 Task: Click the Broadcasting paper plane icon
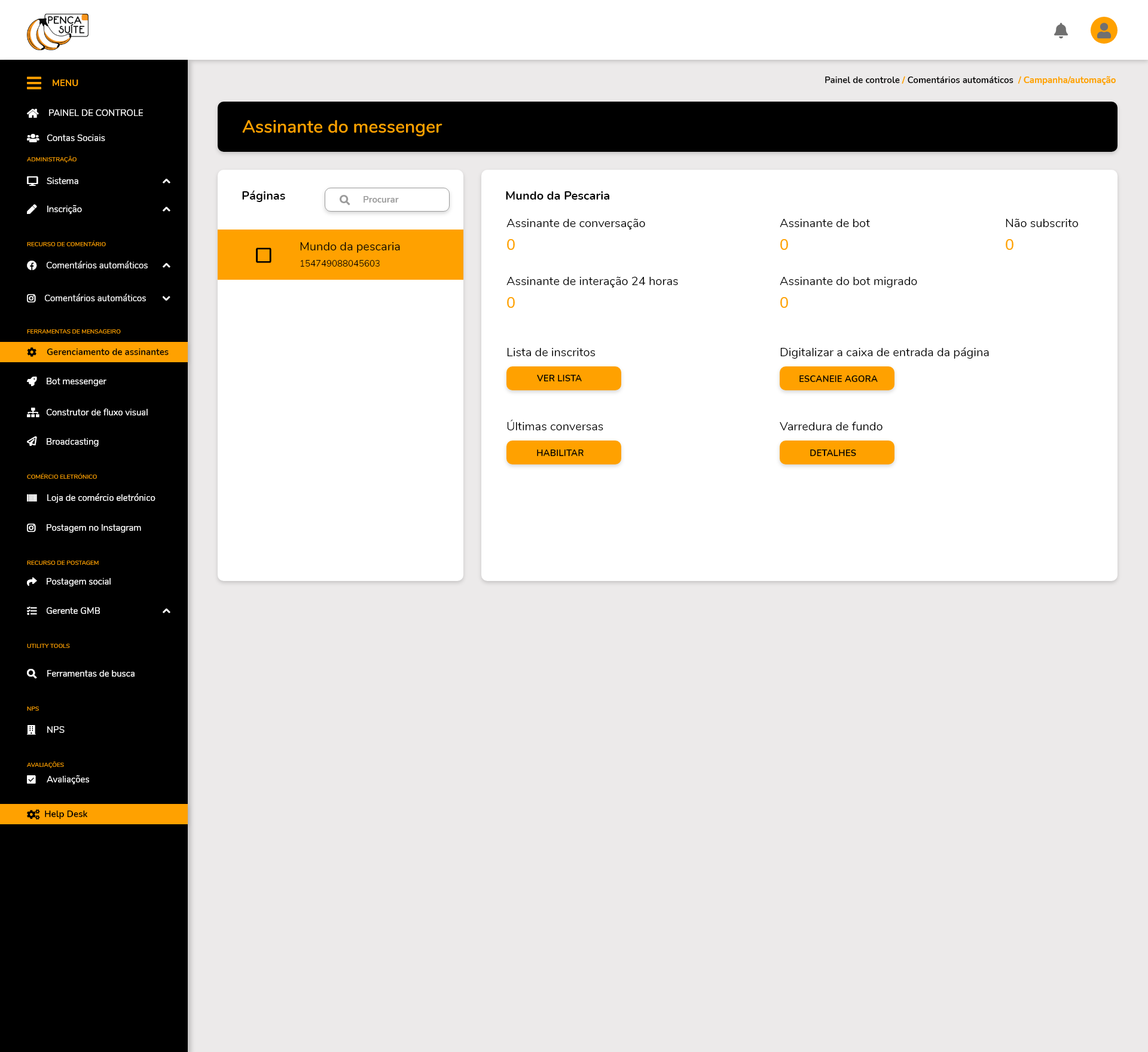point(32,442)
